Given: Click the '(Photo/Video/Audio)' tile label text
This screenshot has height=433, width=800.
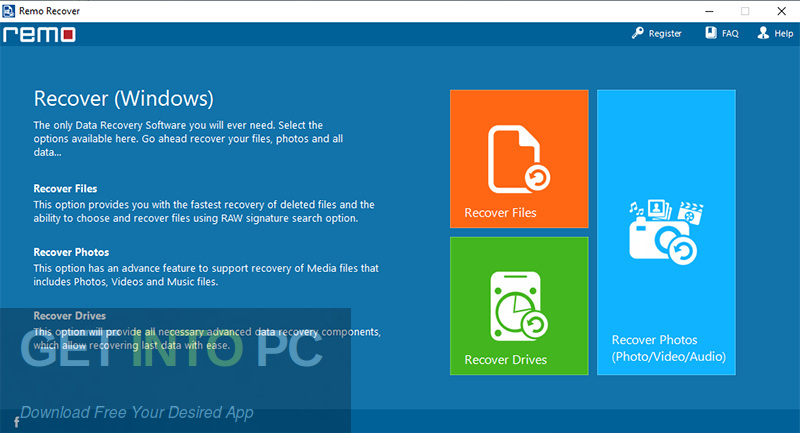Looking at the screenshot, I should pyautogui.click(x=669, y=356).
